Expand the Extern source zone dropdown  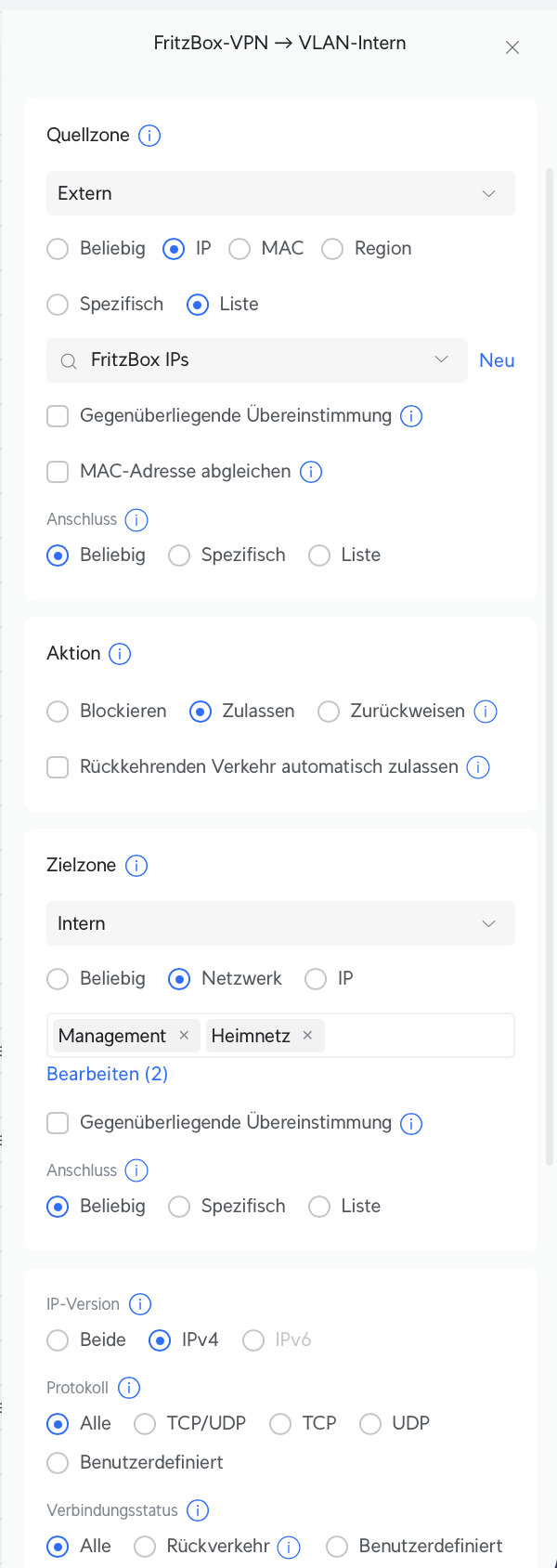click(280, 193)
